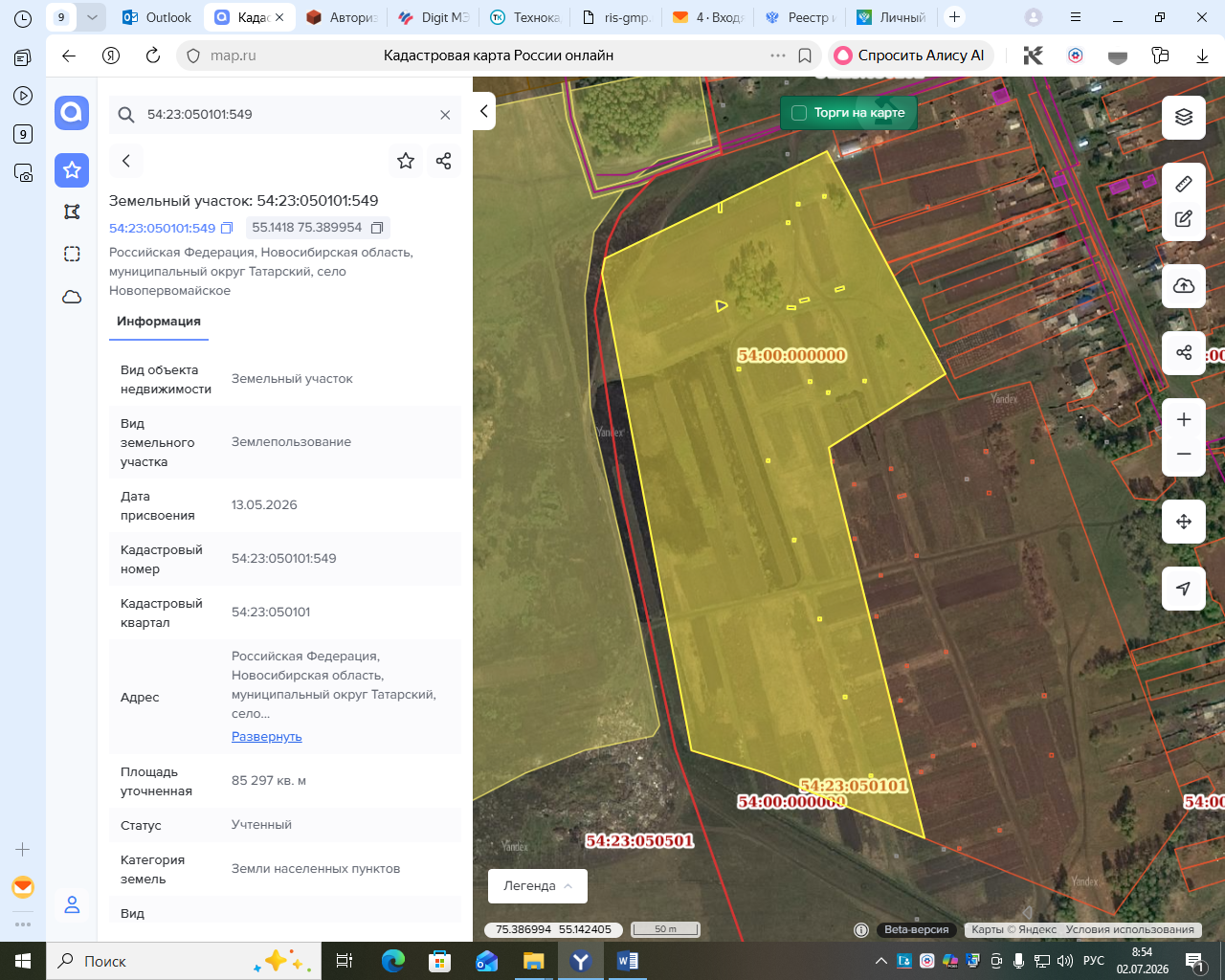Open the map info circle icon

[861, 929]
